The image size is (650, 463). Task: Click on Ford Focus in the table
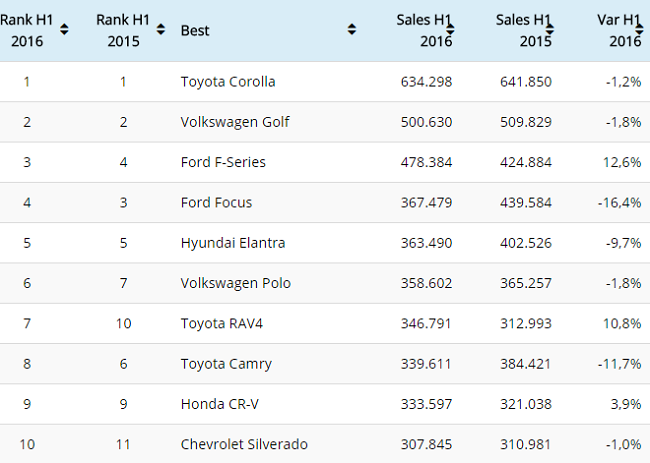click(216, 202)
